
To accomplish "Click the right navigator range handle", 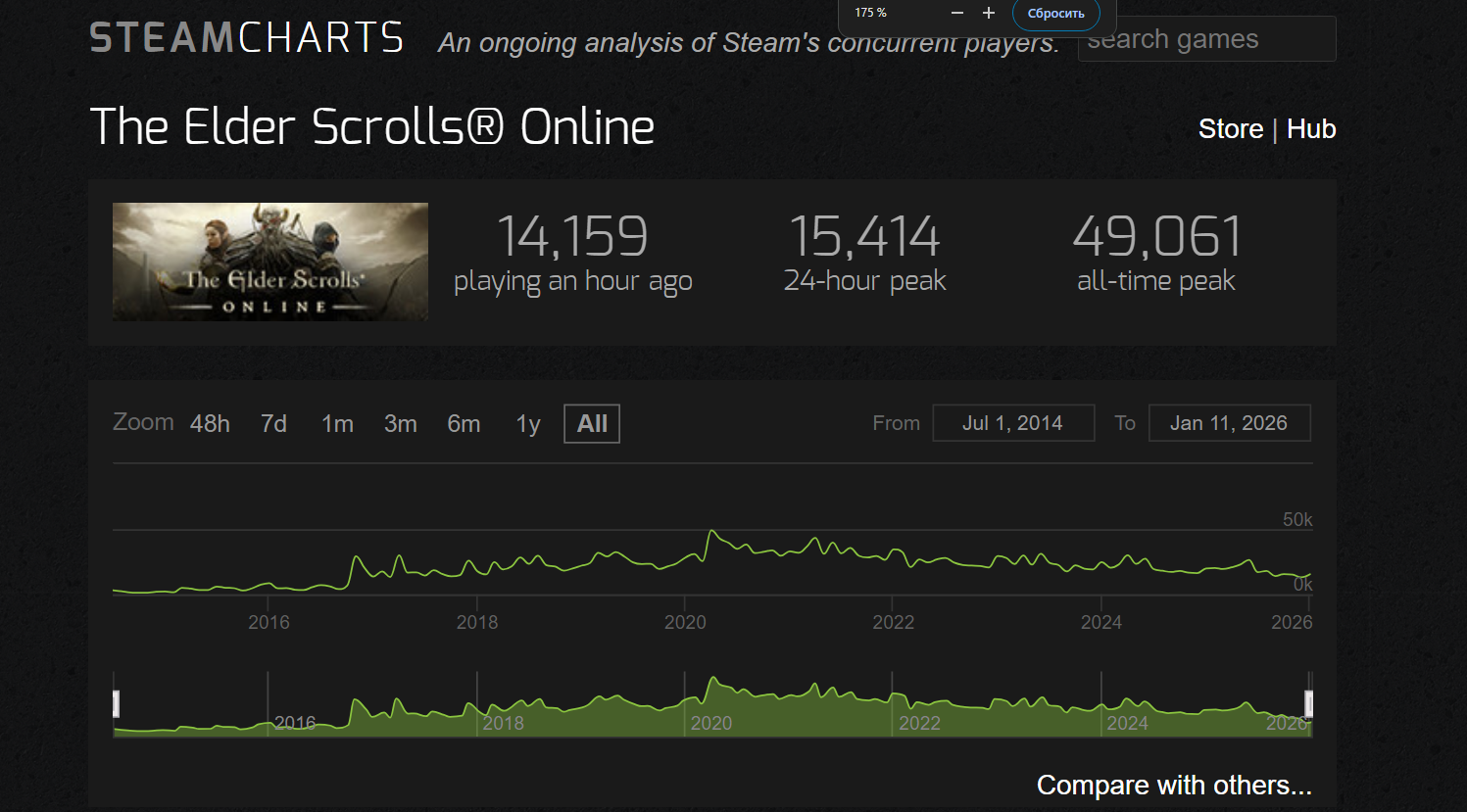I will (x=1308, y=703).
